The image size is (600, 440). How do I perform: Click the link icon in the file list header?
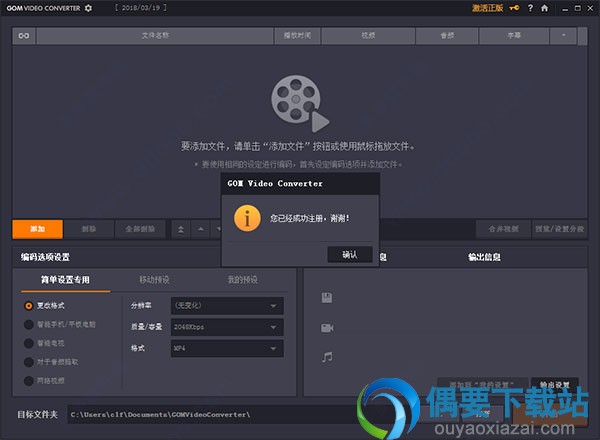click(24, 36)
